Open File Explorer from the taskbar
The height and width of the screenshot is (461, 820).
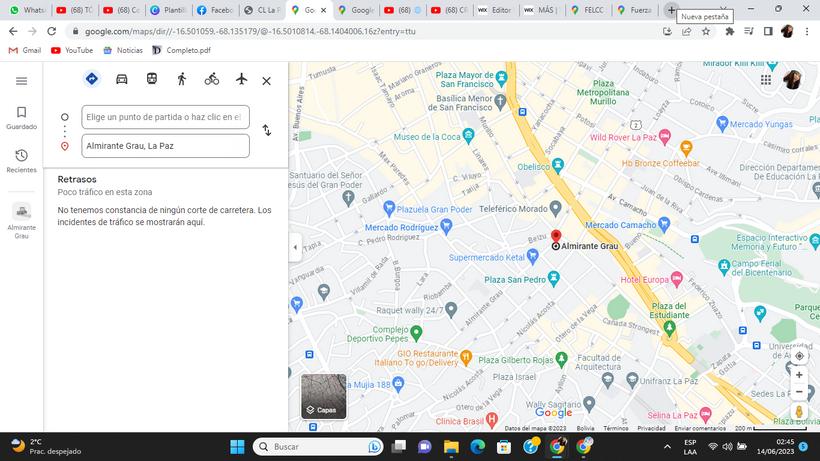[451, 447]
